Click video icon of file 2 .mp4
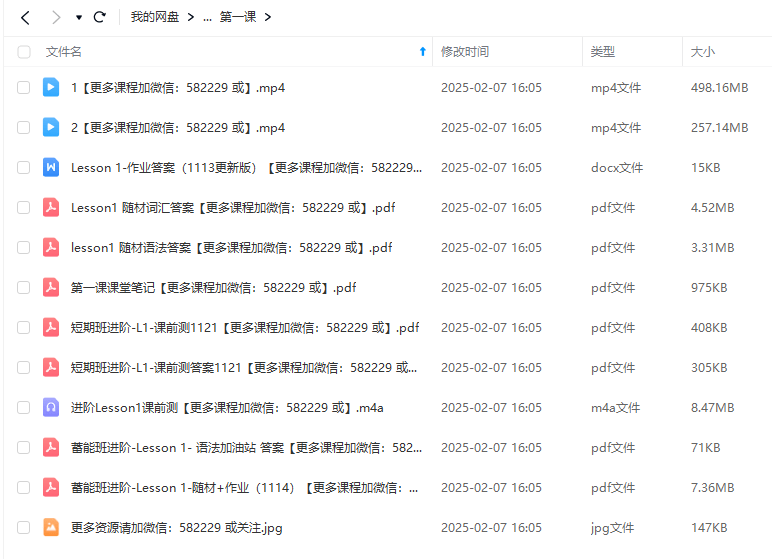This screenshot has height=559, width=772. tap(51, 127)
